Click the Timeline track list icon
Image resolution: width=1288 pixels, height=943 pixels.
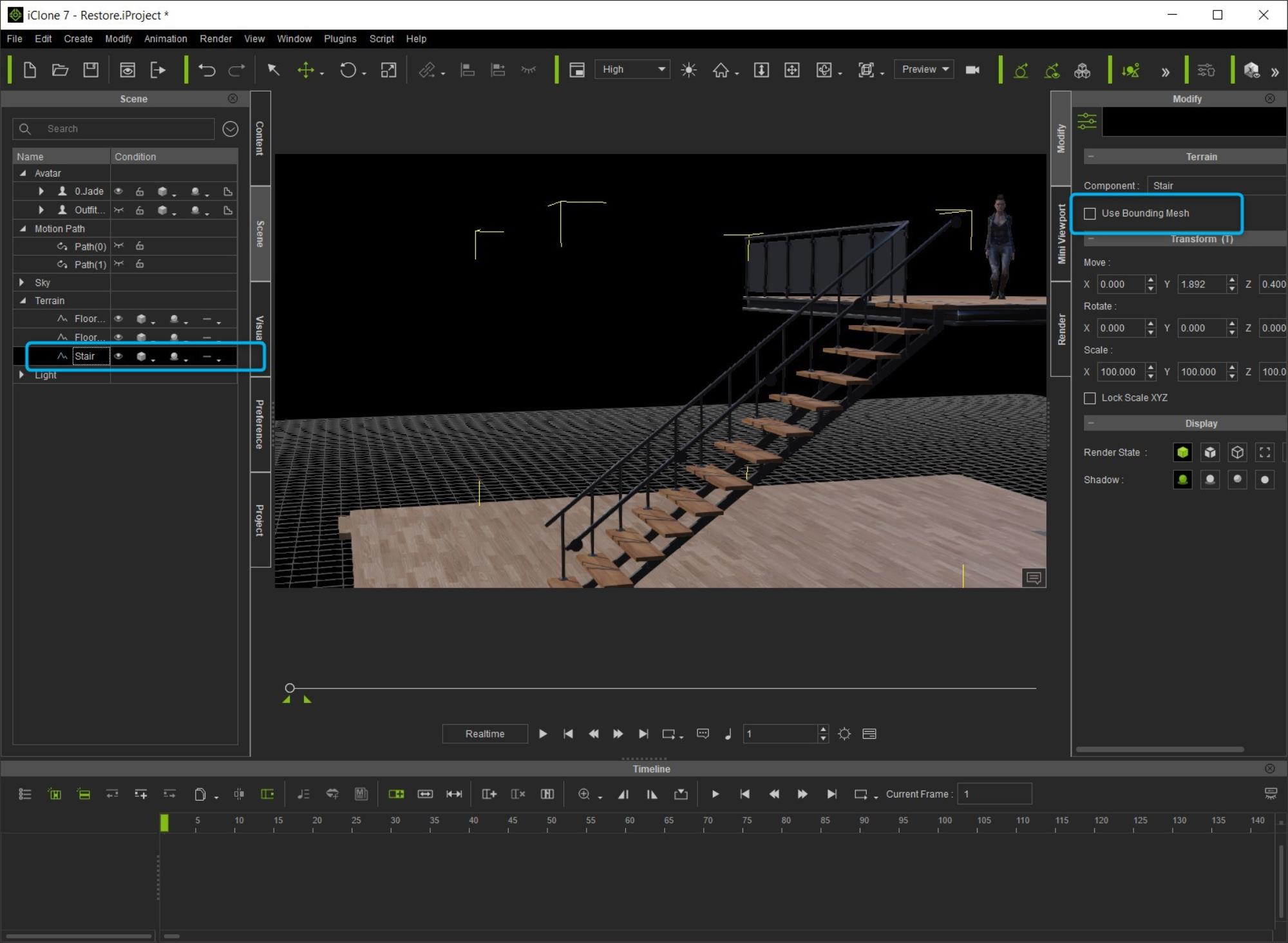(25, 794)
